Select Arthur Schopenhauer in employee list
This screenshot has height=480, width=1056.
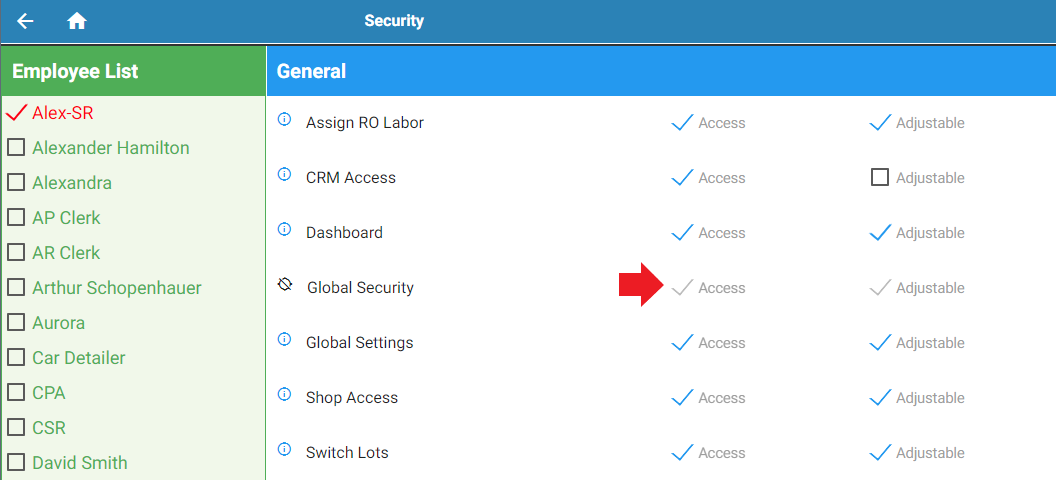pyautogui.click(x=117, y=287)
